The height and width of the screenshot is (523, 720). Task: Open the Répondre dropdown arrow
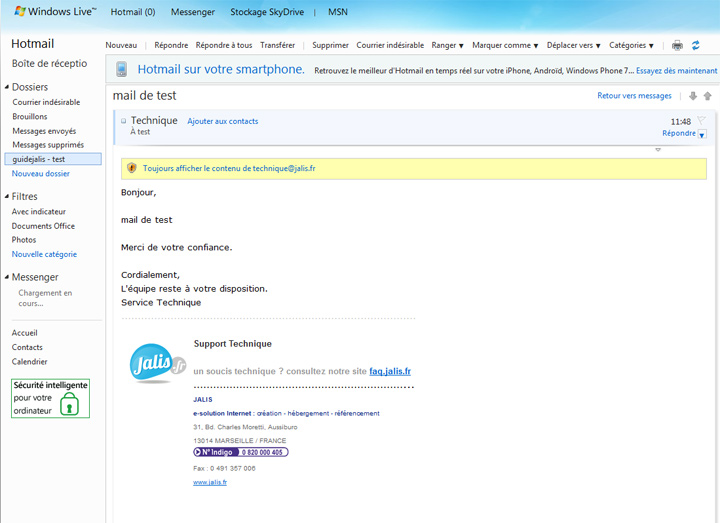point(702,134)
